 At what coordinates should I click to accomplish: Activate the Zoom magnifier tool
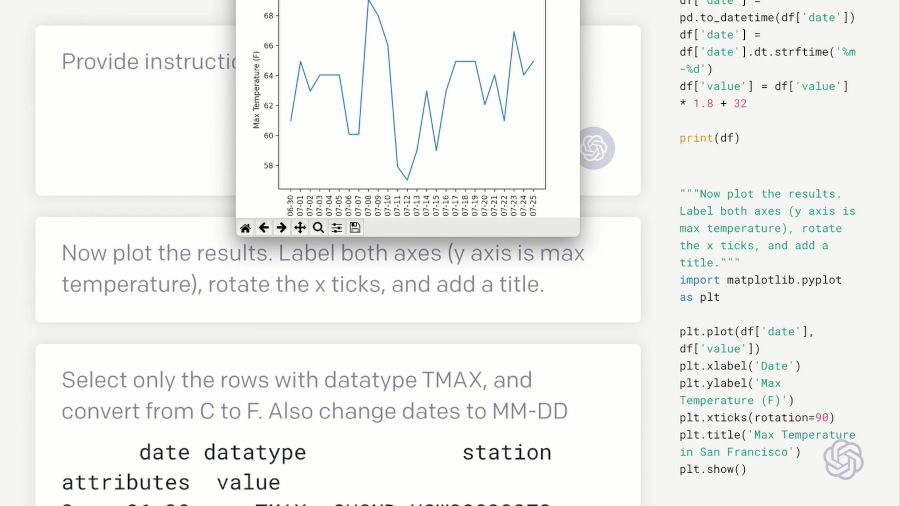[319, 228]
